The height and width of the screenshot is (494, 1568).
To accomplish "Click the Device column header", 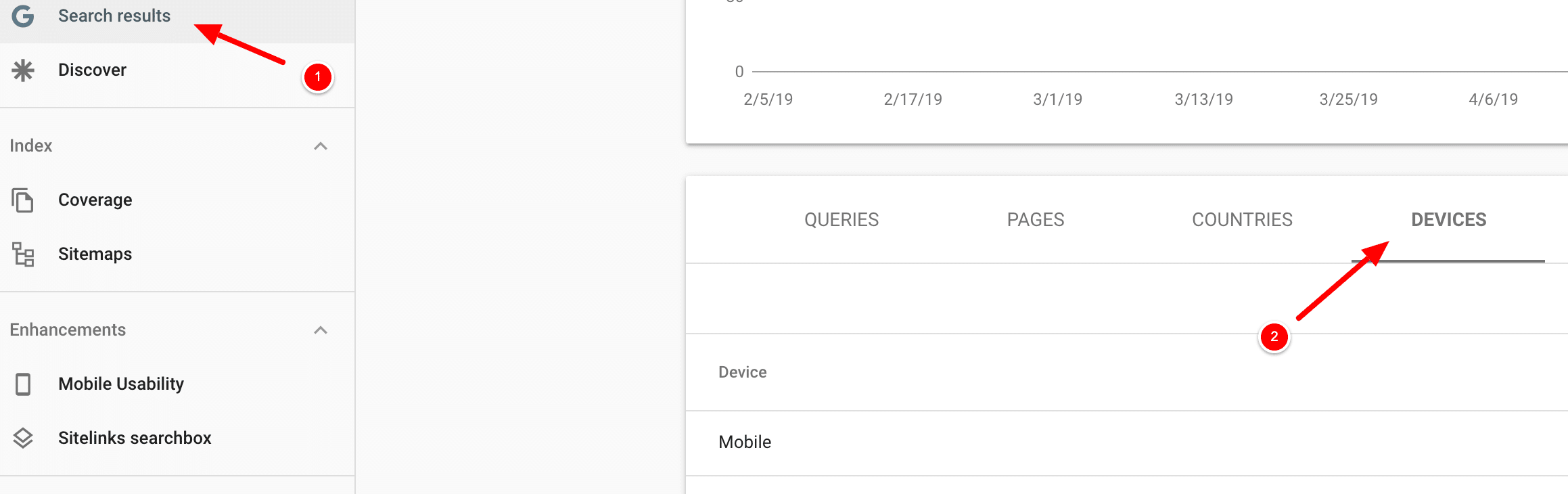I will (x=742, y=372).
